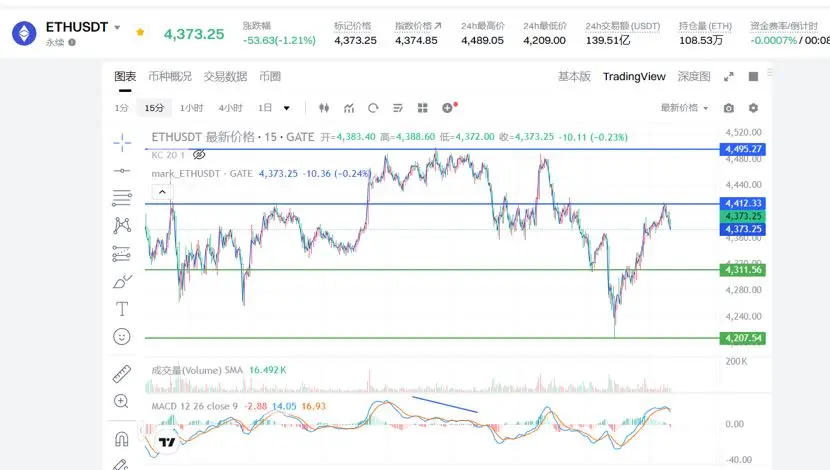Viewport: 830px width, 470px height.
Task: Select the 1分 timeframe
Action: (121, 108)
